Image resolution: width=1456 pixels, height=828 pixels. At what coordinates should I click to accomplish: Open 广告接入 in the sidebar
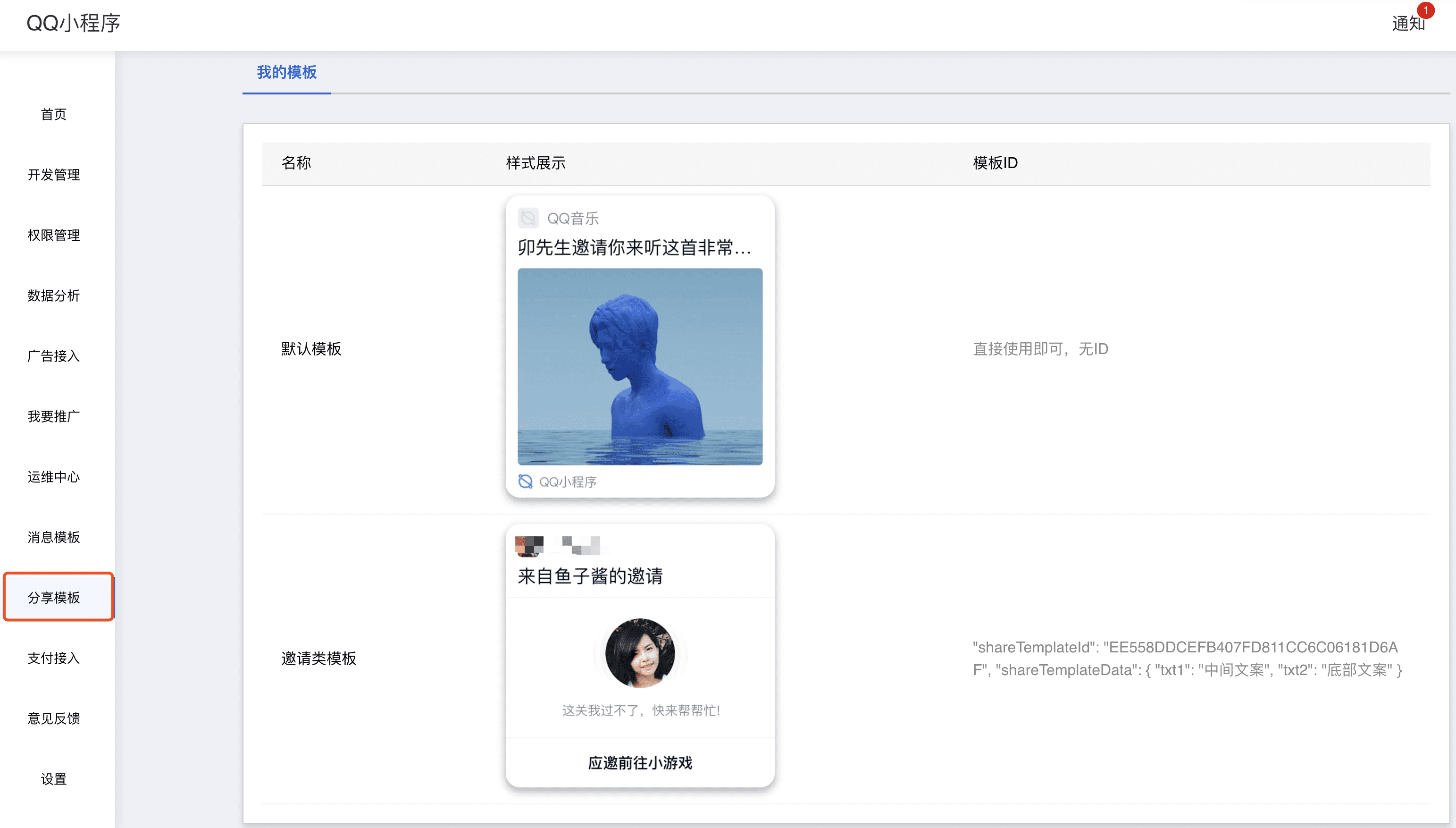54,356
